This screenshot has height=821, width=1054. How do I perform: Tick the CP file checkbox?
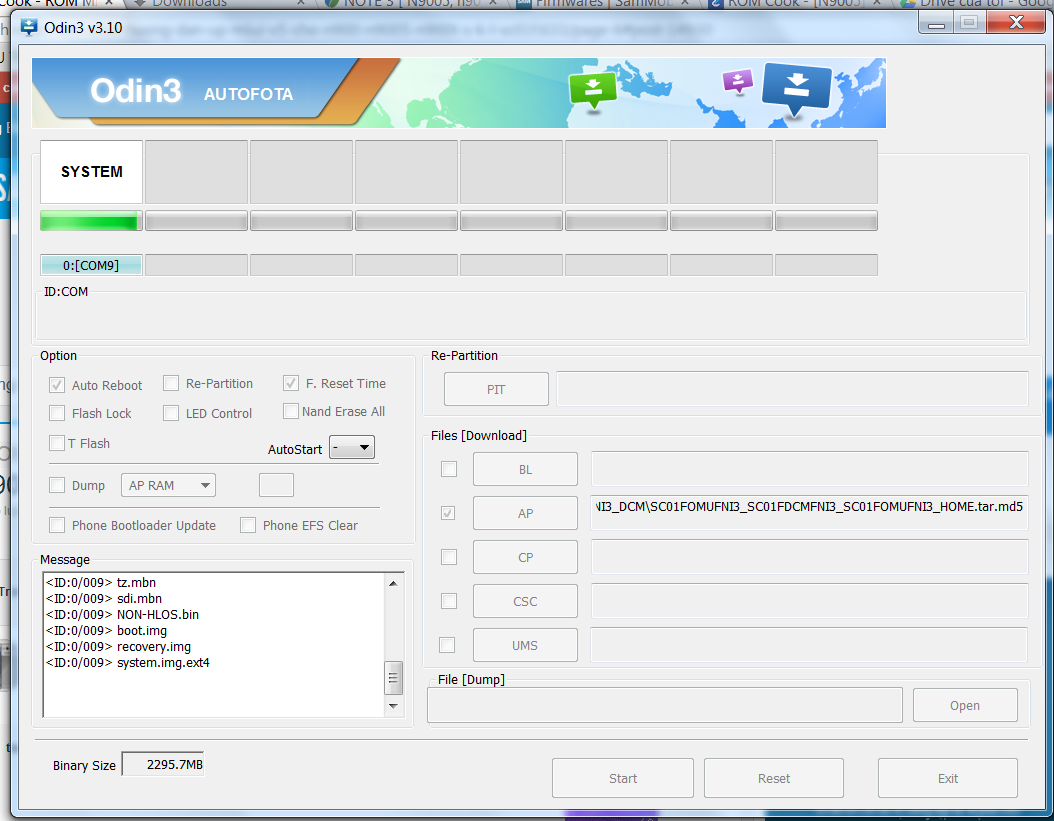449,557
